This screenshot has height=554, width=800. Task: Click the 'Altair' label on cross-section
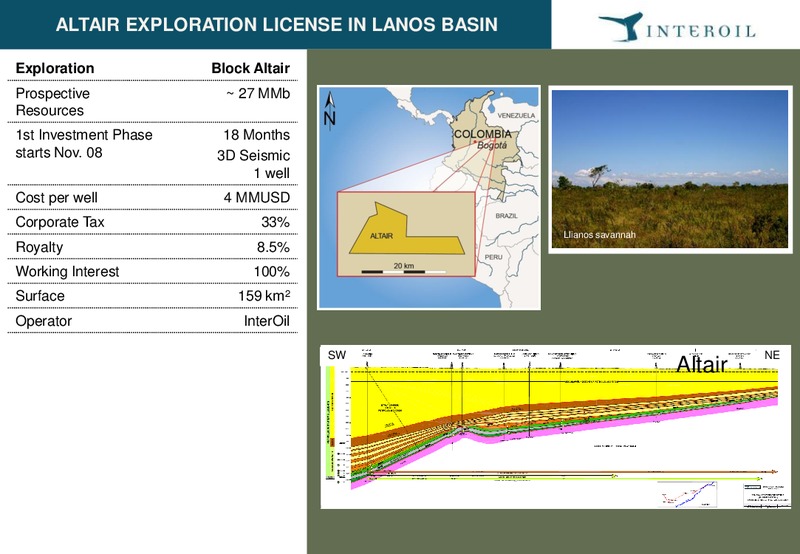pyautogui.click(x=702, y=365)
